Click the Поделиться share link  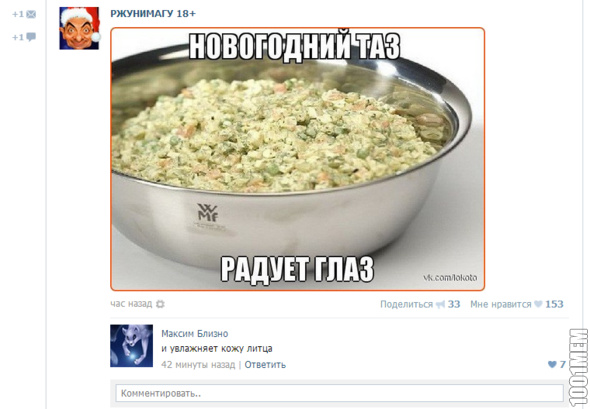pyautogui.click(x=406, y=304)
